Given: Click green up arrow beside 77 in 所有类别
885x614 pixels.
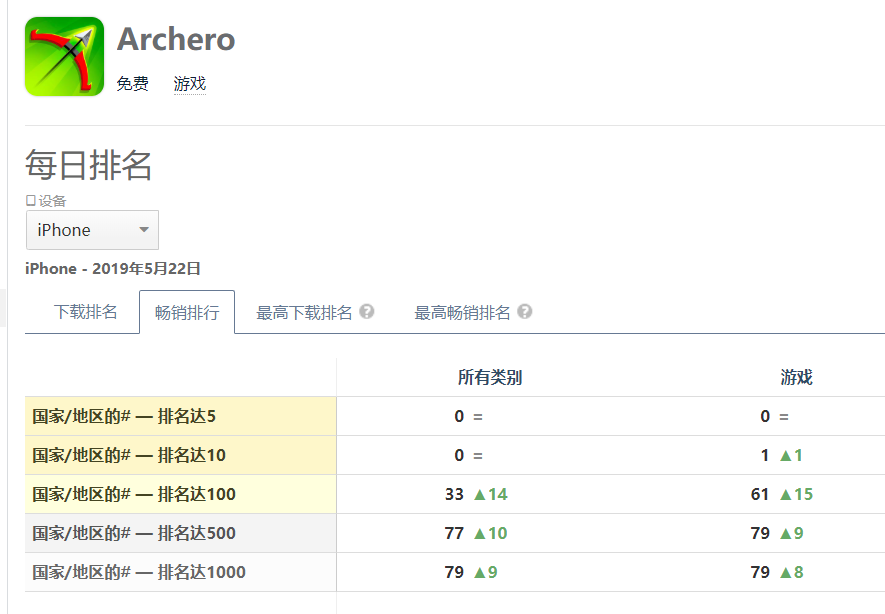Looking at the screenshot, I should point(480,533).
